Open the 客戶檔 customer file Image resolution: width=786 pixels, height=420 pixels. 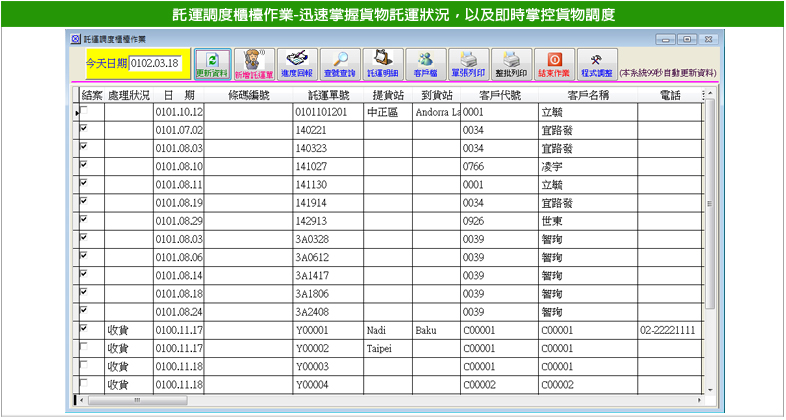426,65
